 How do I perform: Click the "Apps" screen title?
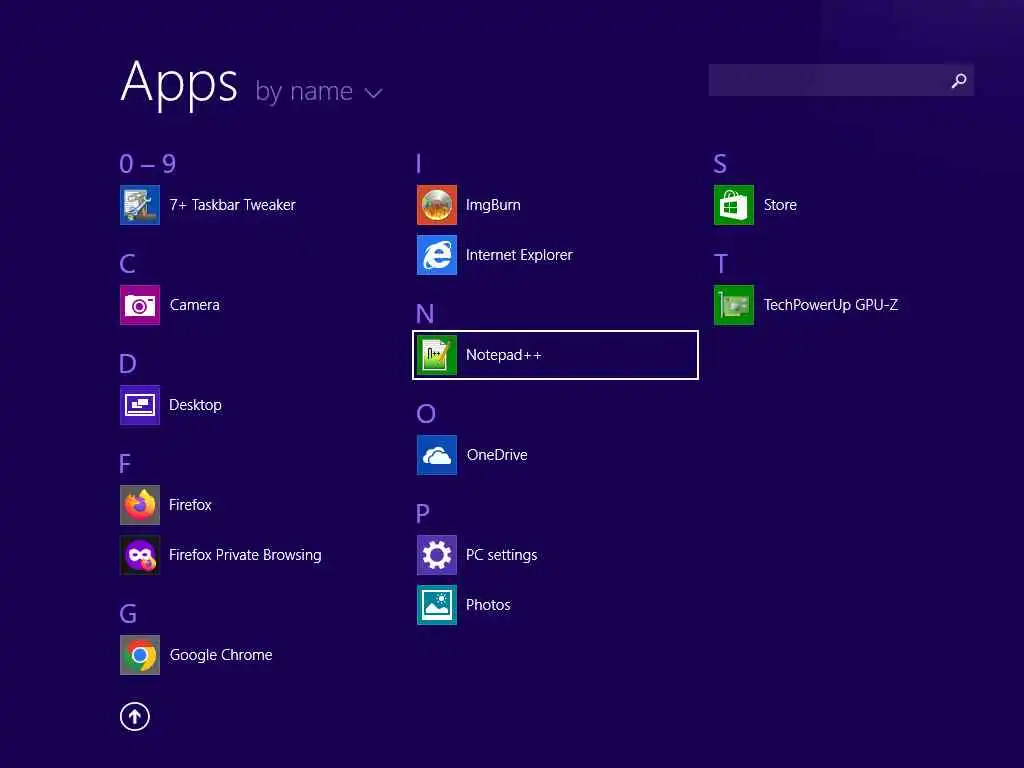pos(179,84)
